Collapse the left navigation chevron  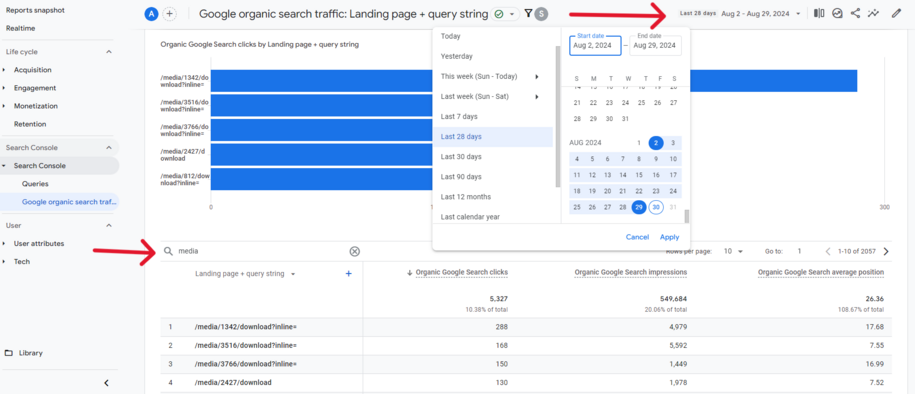106,383
